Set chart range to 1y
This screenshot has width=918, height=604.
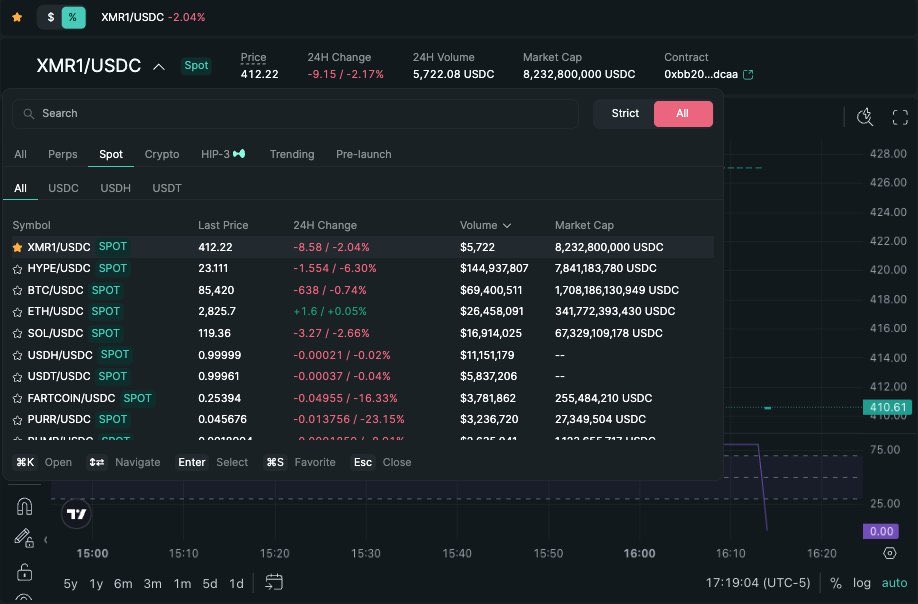96,584
